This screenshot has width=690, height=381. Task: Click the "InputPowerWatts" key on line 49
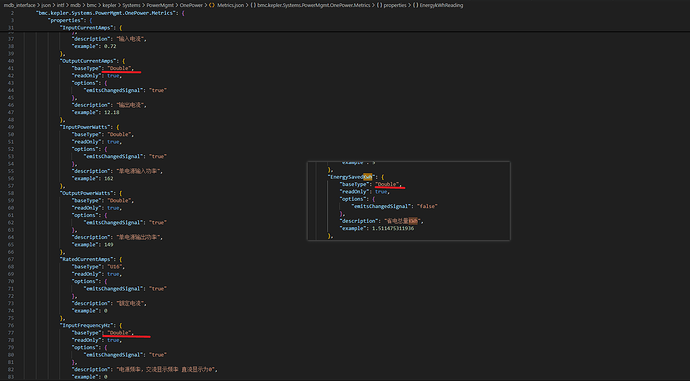86,127
